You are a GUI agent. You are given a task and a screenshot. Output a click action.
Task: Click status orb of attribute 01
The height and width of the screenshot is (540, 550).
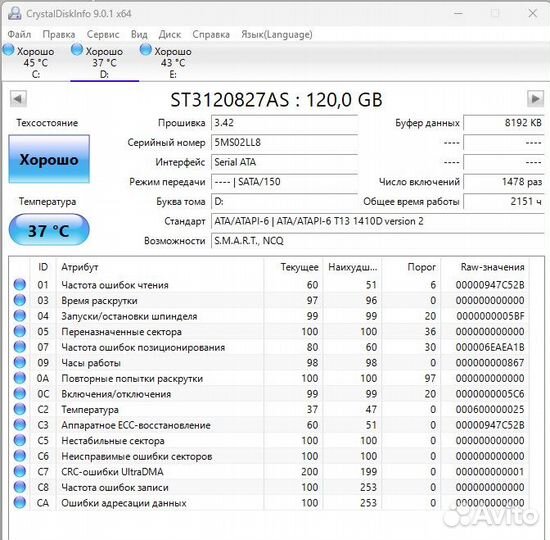(x=20, y=284)
